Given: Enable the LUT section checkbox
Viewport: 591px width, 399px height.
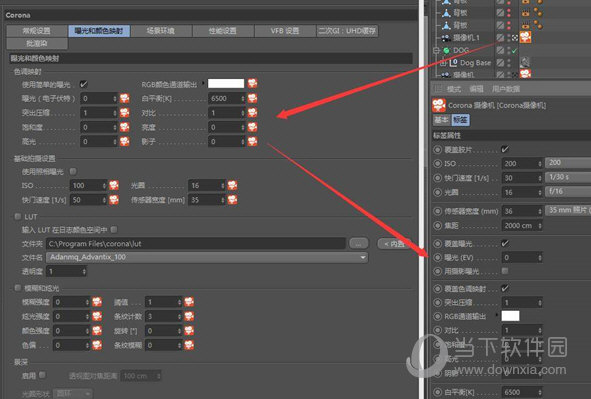Looking at the screenshot, I should click(x=18, y=216).
